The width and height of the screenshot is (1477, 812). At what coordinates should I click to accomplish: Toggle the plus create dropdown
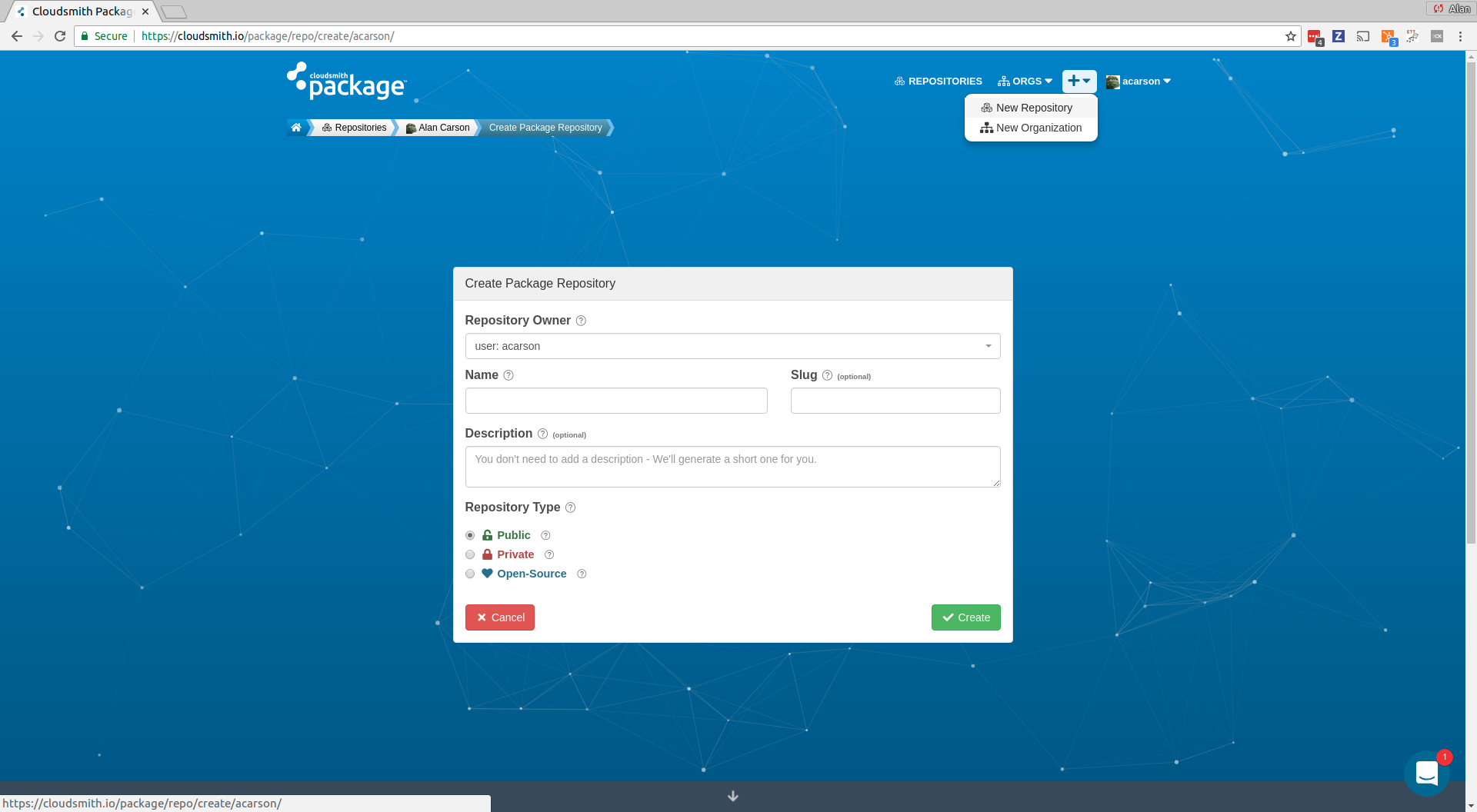pos(1079,81)
